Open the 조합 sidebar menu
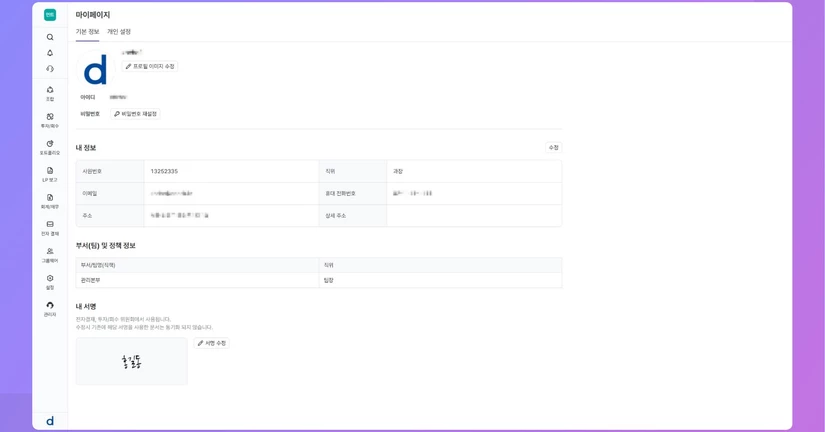Screen dimensions: 825x432 pyautogui.click(x=50, y=93)
